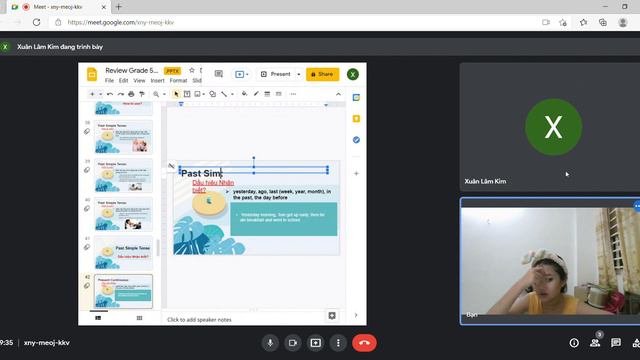Select slide 40 thumbnail
Image resolution: width=640 pixels, height=360 pixels.
pos(123,214)
